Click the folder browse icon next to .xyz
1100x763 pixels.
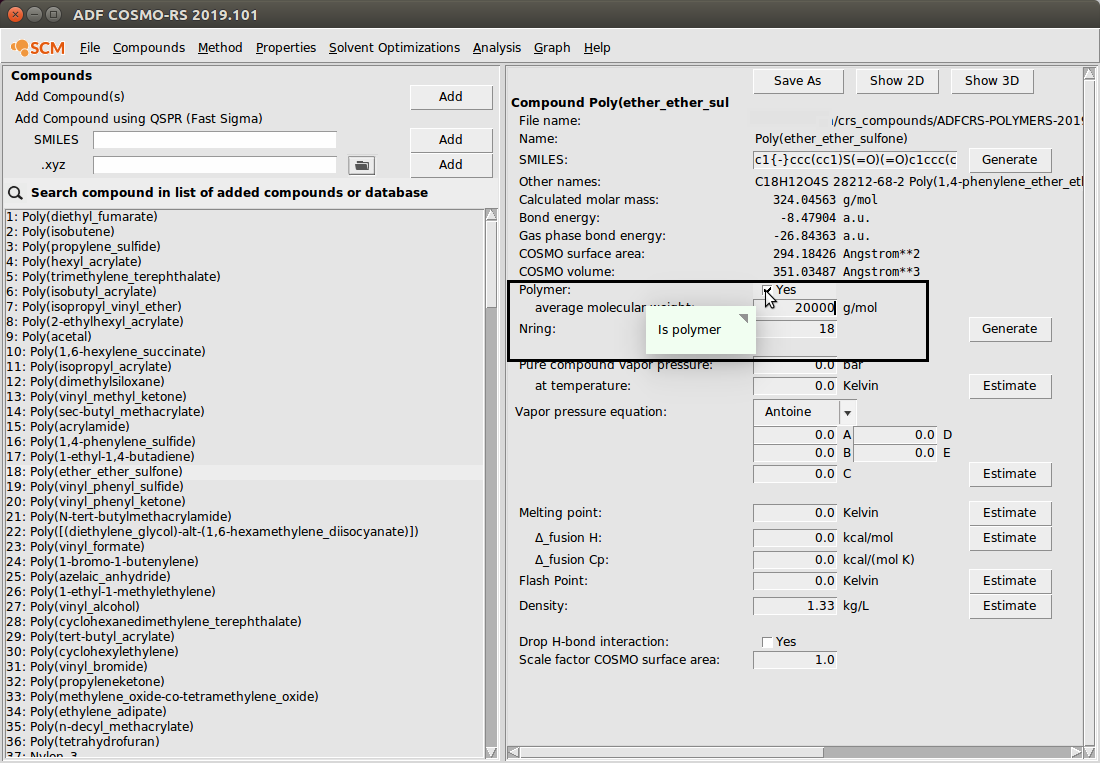click(x=360, y=165)
